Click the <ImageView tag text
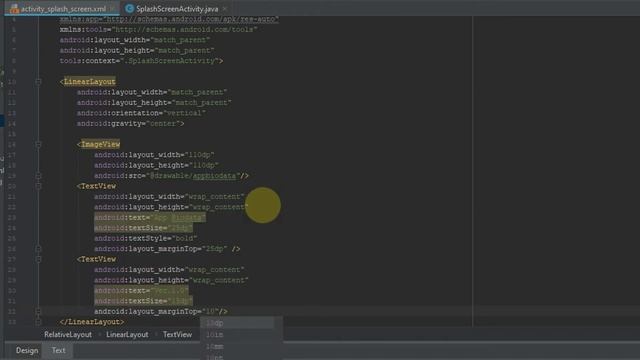Image resolution: width=640 pixels, height=360 pixels. [98, 144]
